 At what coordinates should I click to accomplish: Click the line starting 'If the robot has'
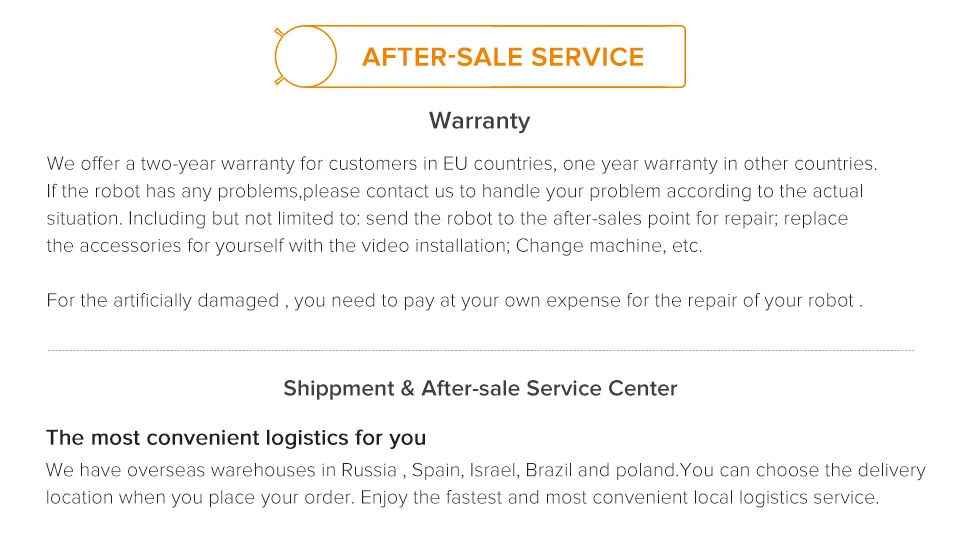455,191
